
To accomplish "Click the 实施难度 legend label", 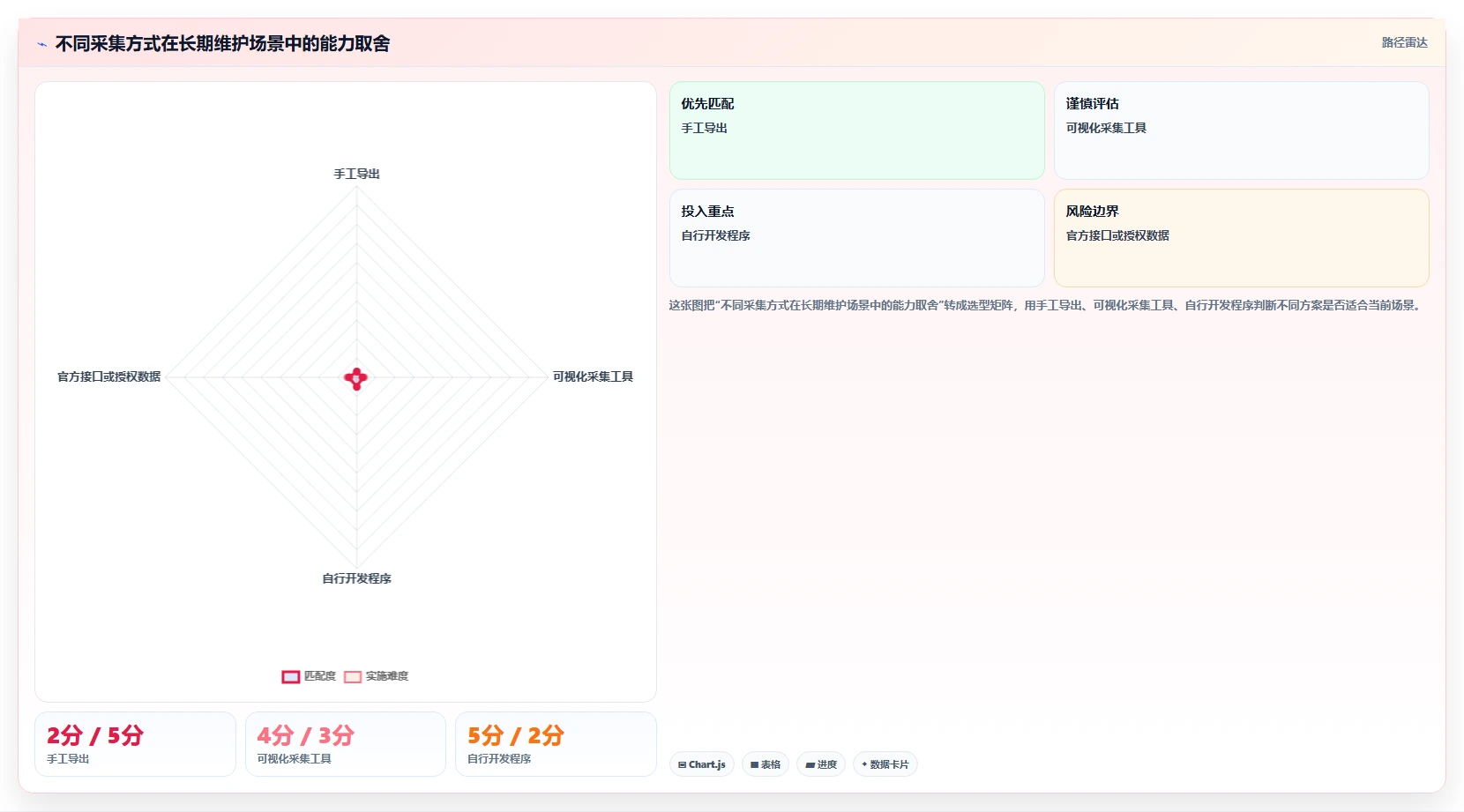I will pyautogui.click(x=387, y=676).
